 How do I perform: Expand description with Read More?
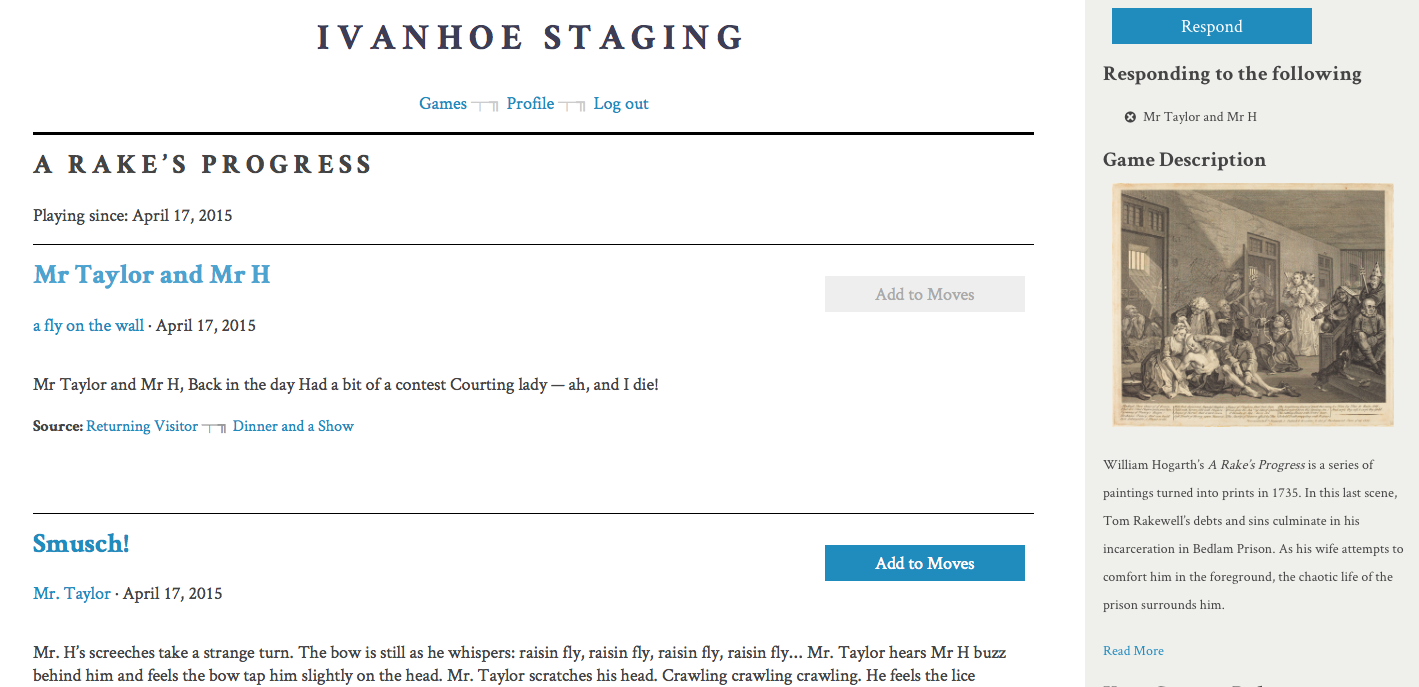pyautogui.click(x=1133, y=651)
